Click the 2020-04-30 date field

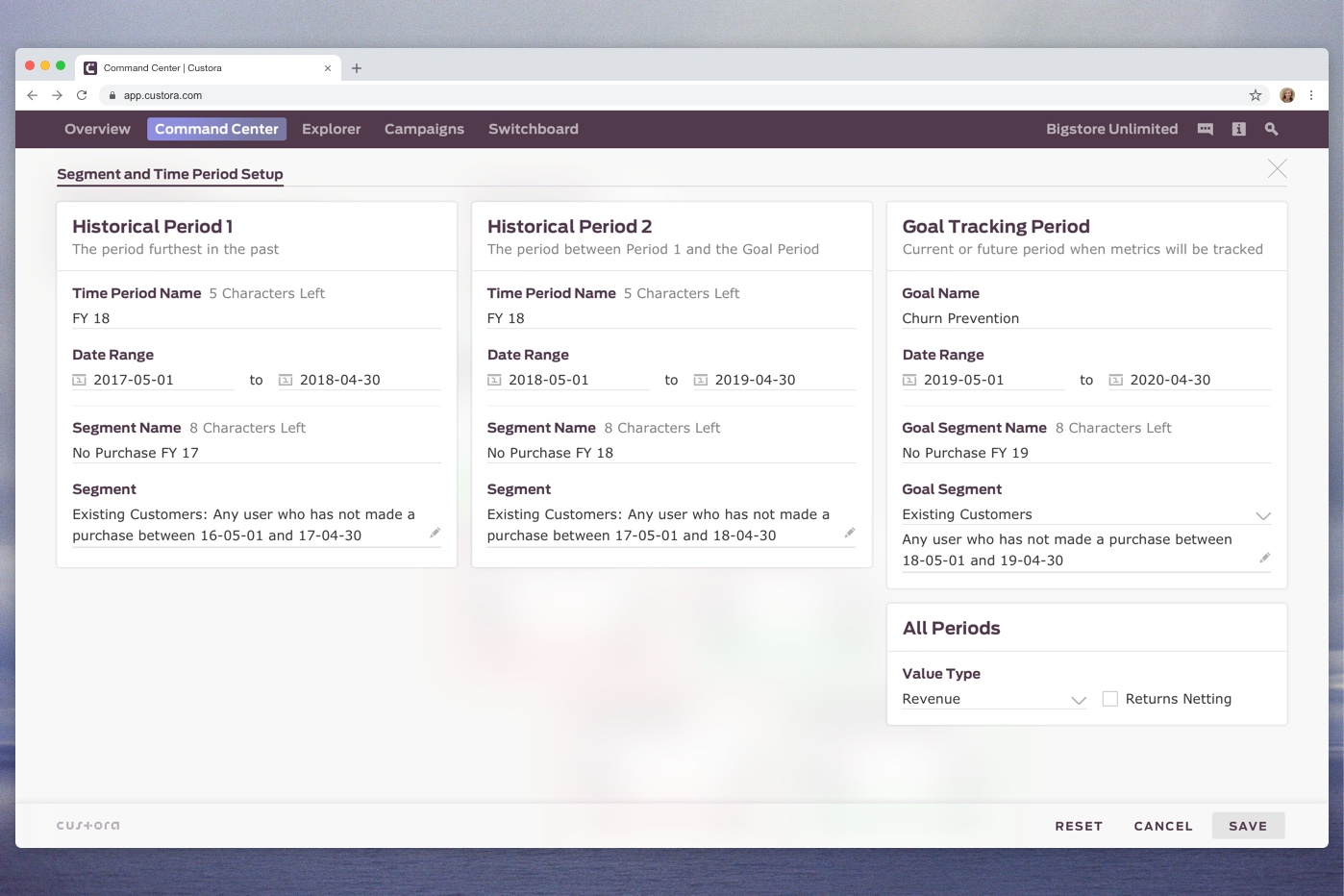[1190, 380]
